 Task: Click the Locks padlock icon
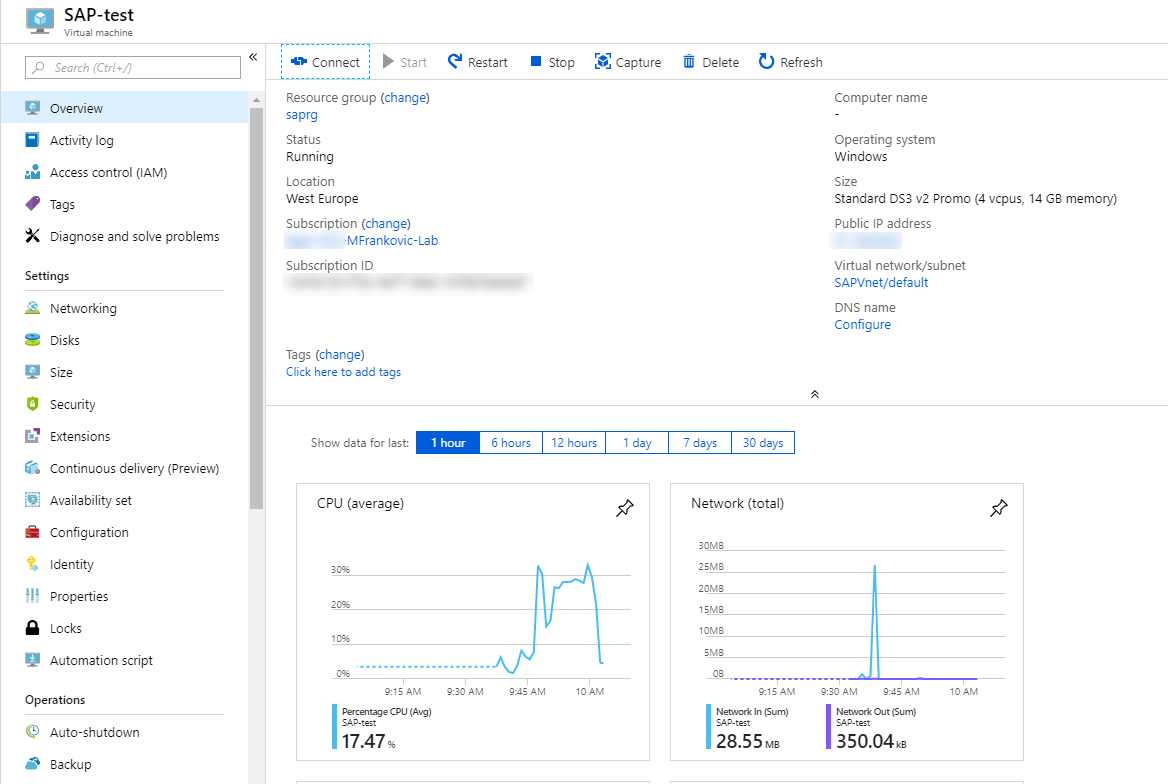pyautogui.click(x=32, y=627)
